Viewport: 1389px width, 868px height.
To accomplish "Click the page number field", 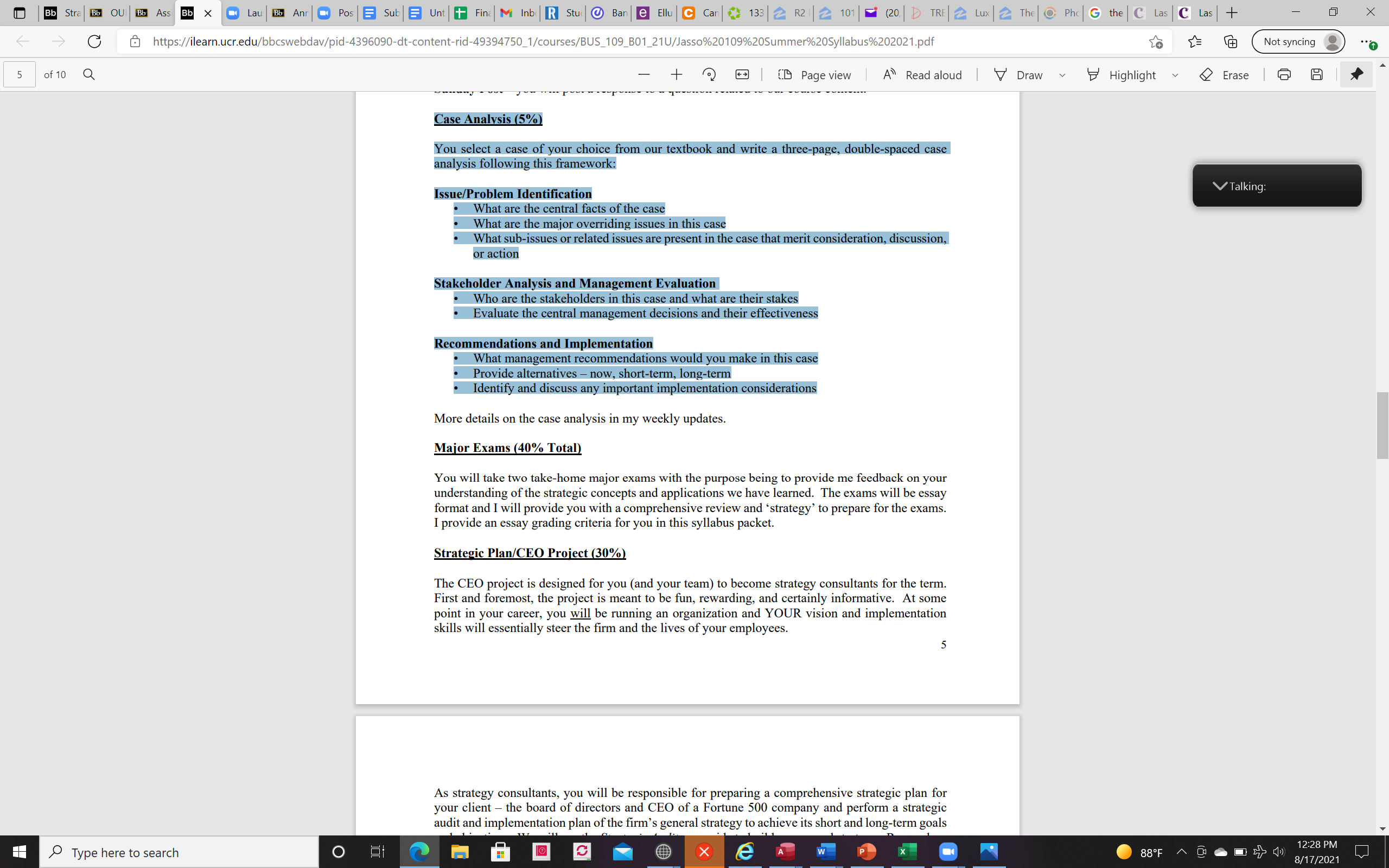I will pyautogui.click(x=20, y=75).
